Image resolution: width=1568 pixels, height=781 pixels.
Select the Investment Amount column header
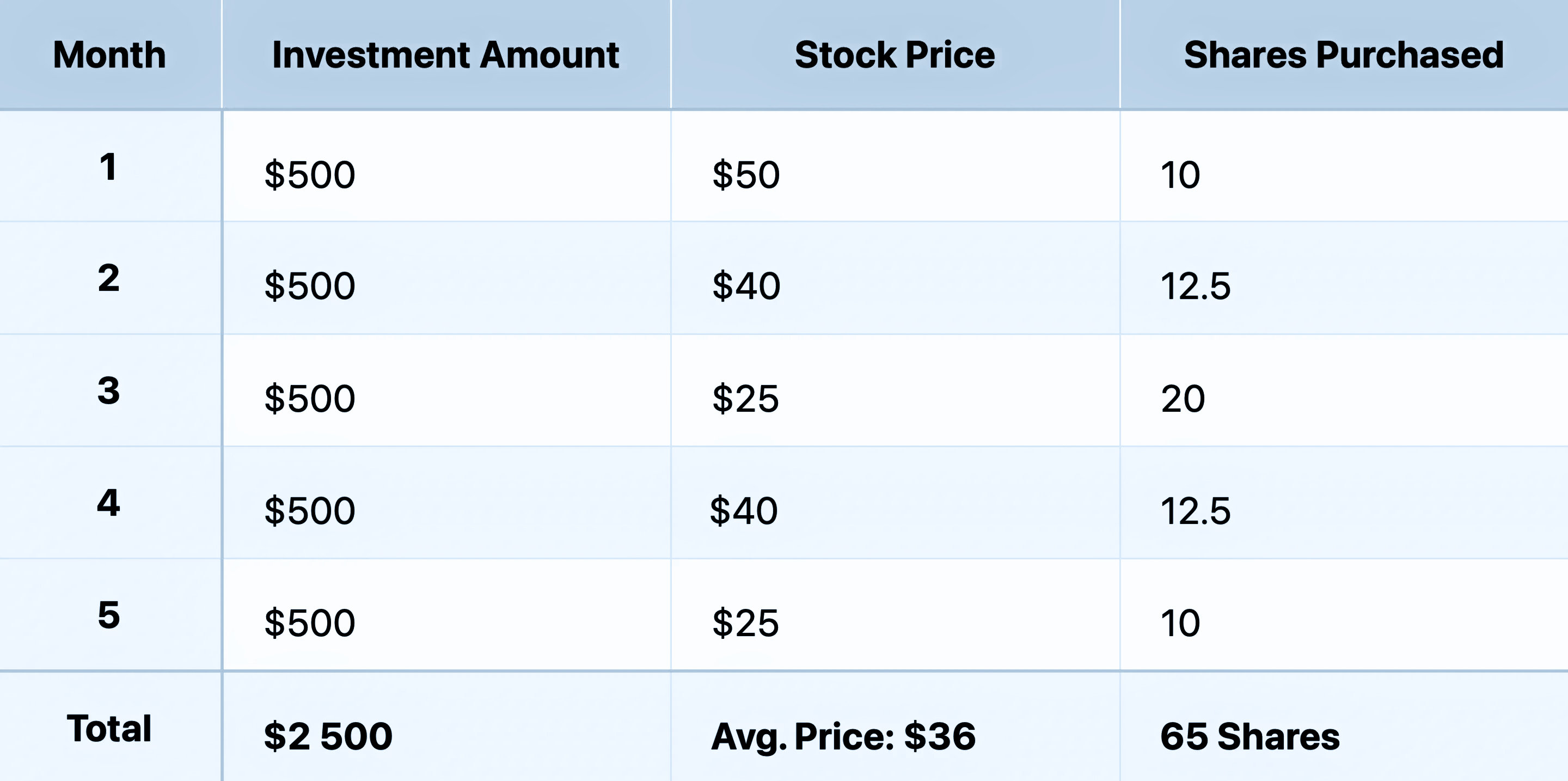coord(445,55)
